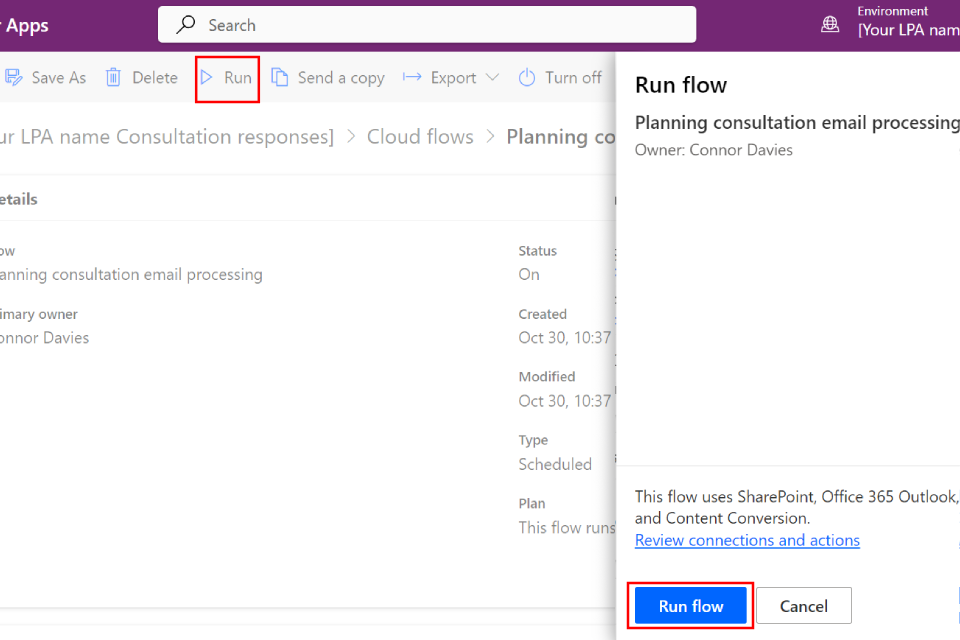
Task: Click the Turn off power icon
Action: point(527,78)
